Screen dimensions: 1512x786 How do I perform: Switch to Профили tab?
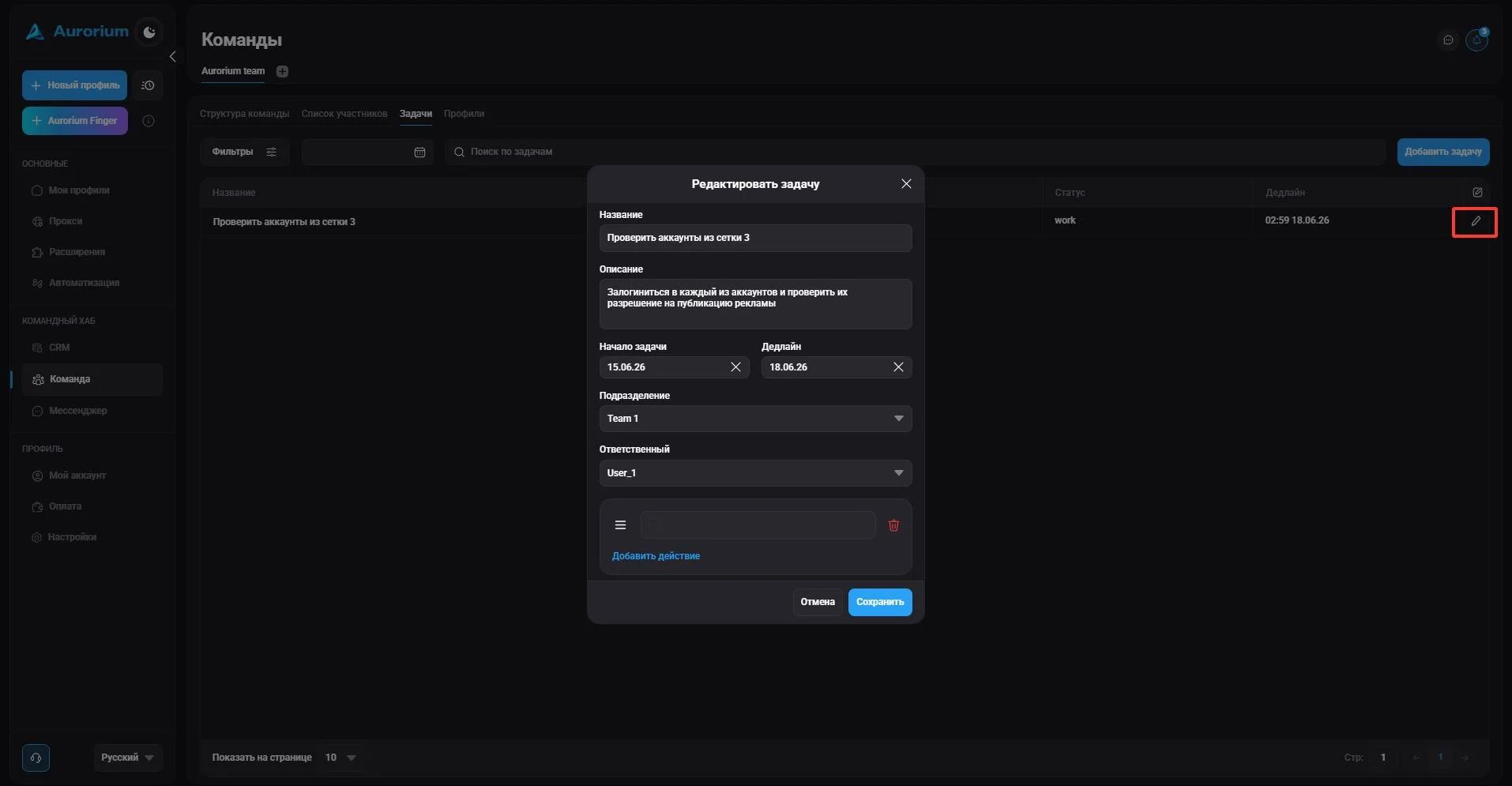464,114
